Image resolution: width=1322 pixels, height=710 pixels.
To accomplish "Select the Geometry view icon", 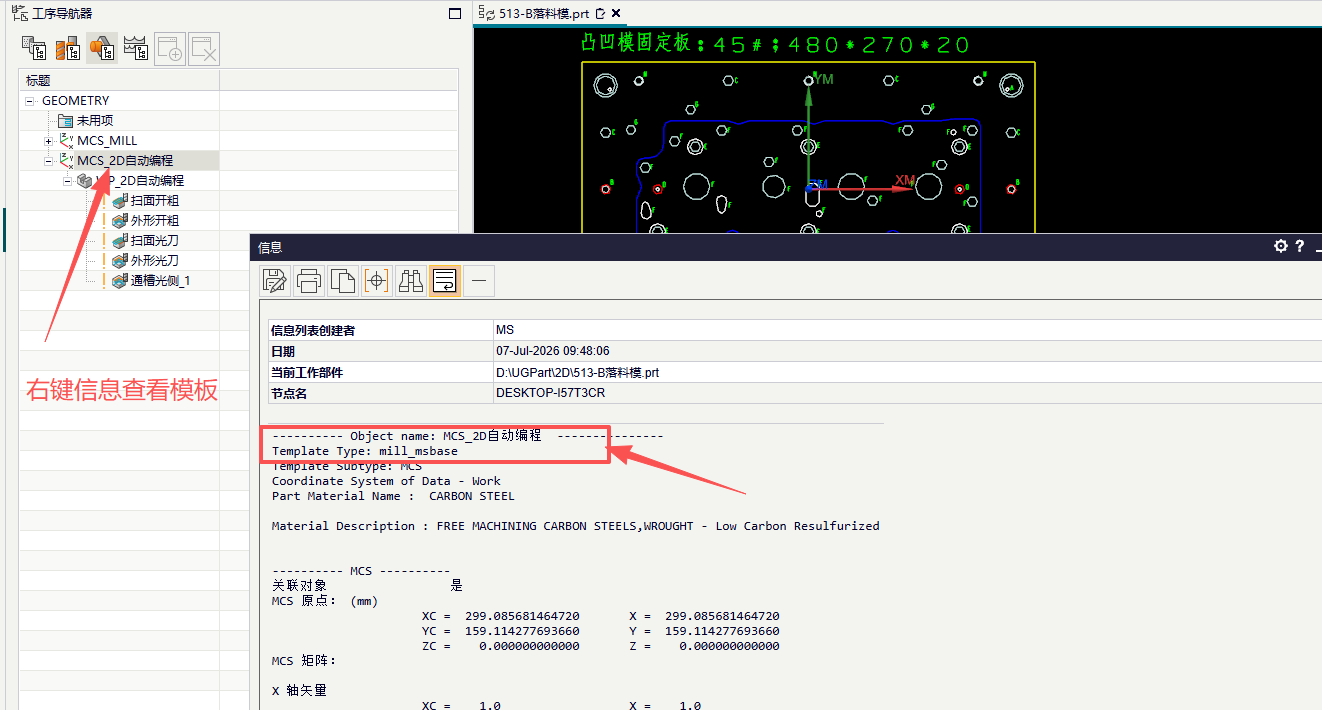I will (x=102, y=48).
